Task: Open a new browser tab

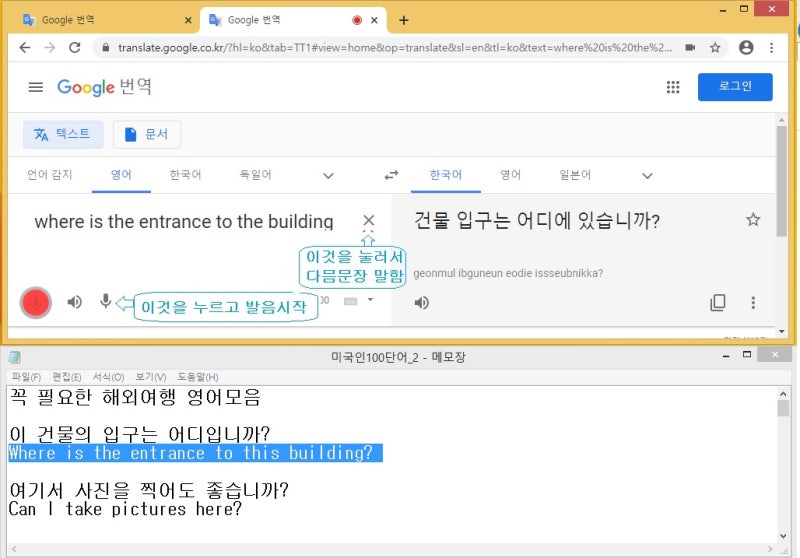Action: click(x=404, y=20)
